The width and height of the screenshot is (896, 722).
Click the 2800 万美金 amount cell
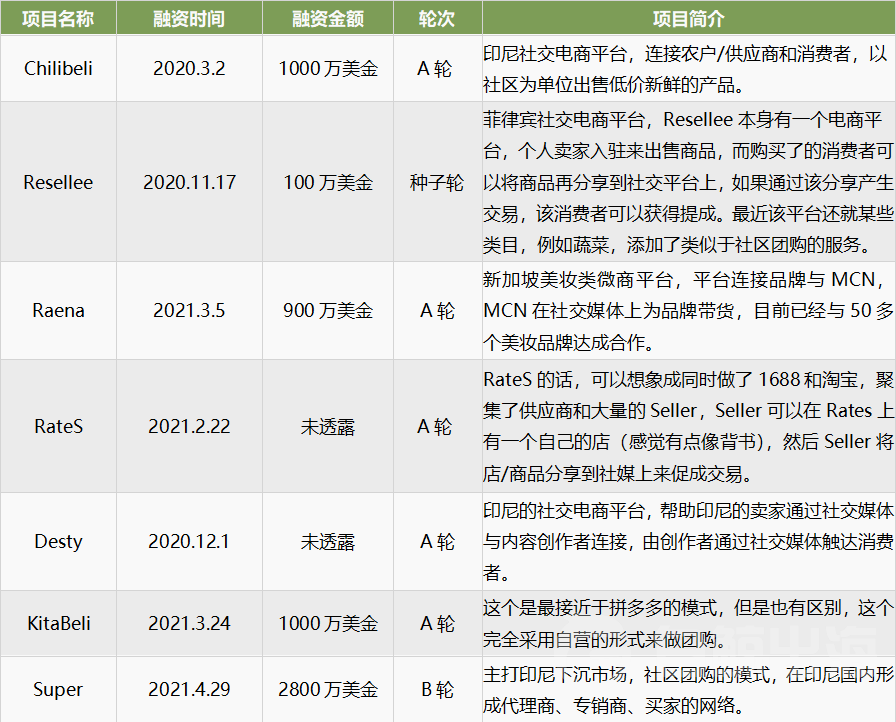click(x=328, y=689)
